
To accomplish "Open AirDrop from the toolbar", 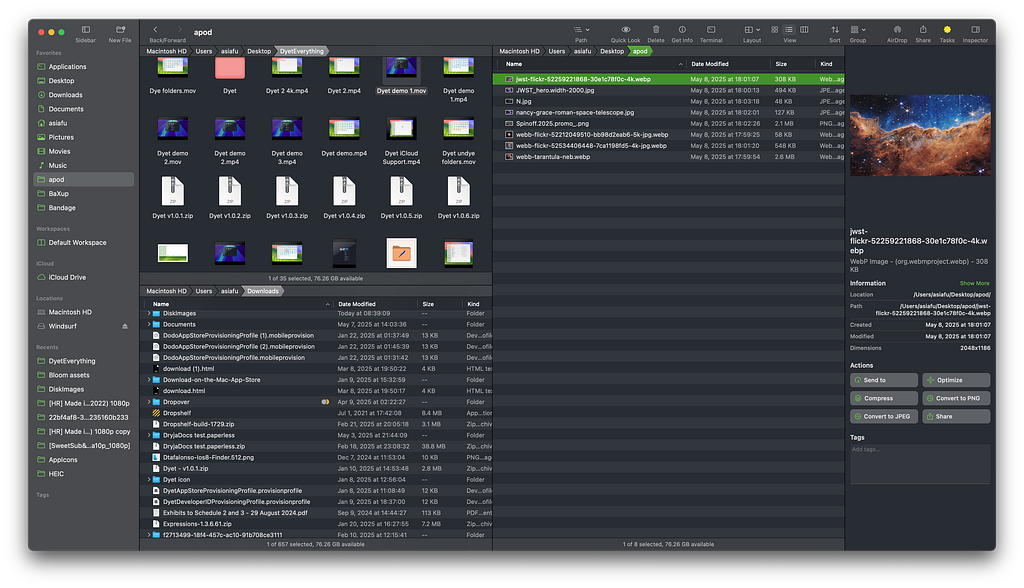I will [x=897, y=30].
